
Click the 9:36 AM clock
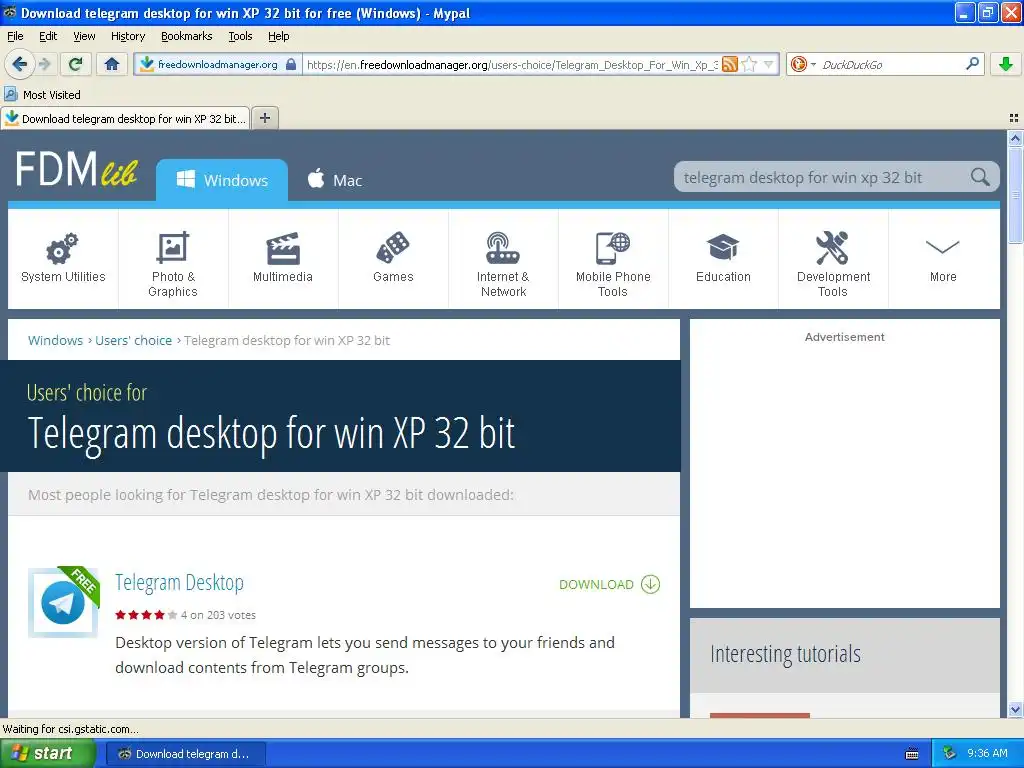pos(987,753)
